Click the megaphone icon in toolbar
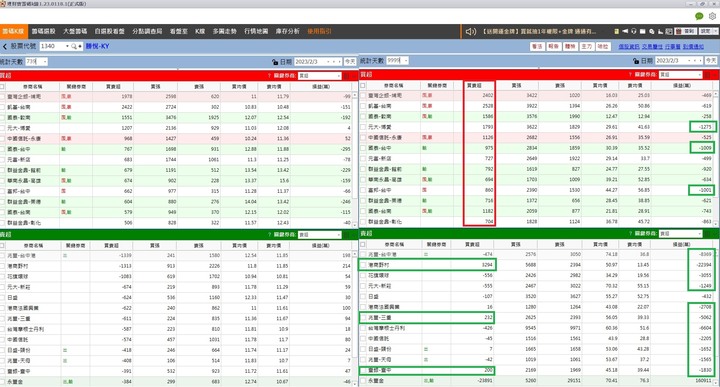Image resolution: width=720 pixels, height=387 pixels. (x=625, y=31)
